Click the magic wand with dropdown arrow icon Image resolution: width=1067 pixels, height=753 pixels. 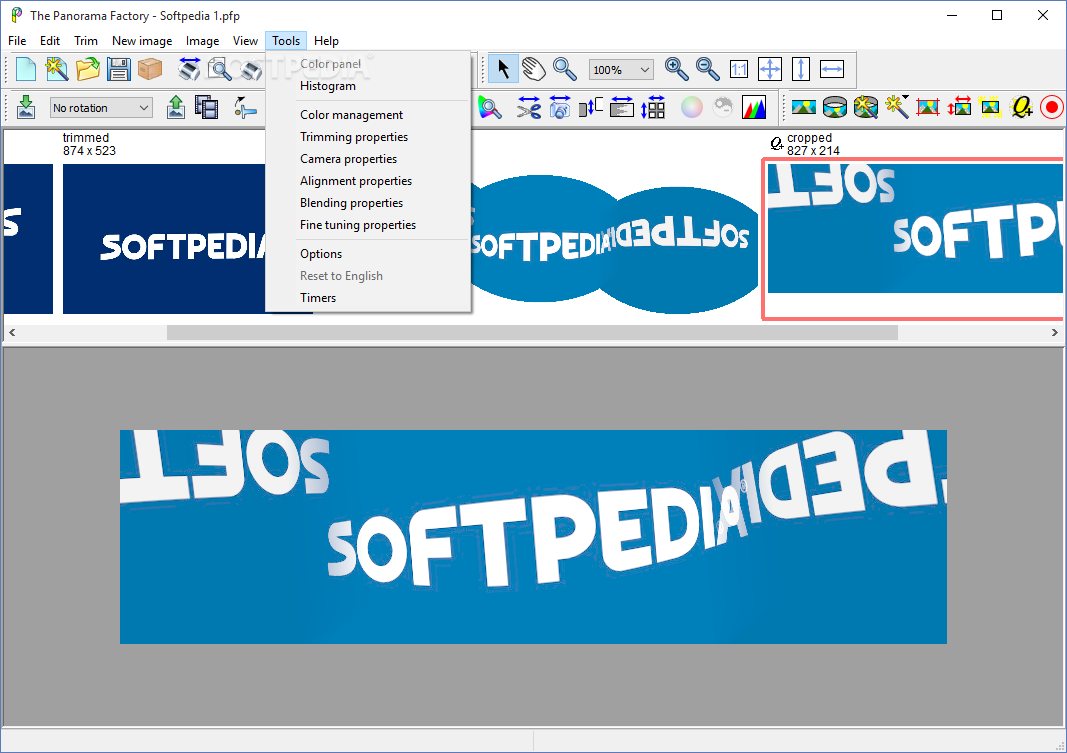coord(897,107)
